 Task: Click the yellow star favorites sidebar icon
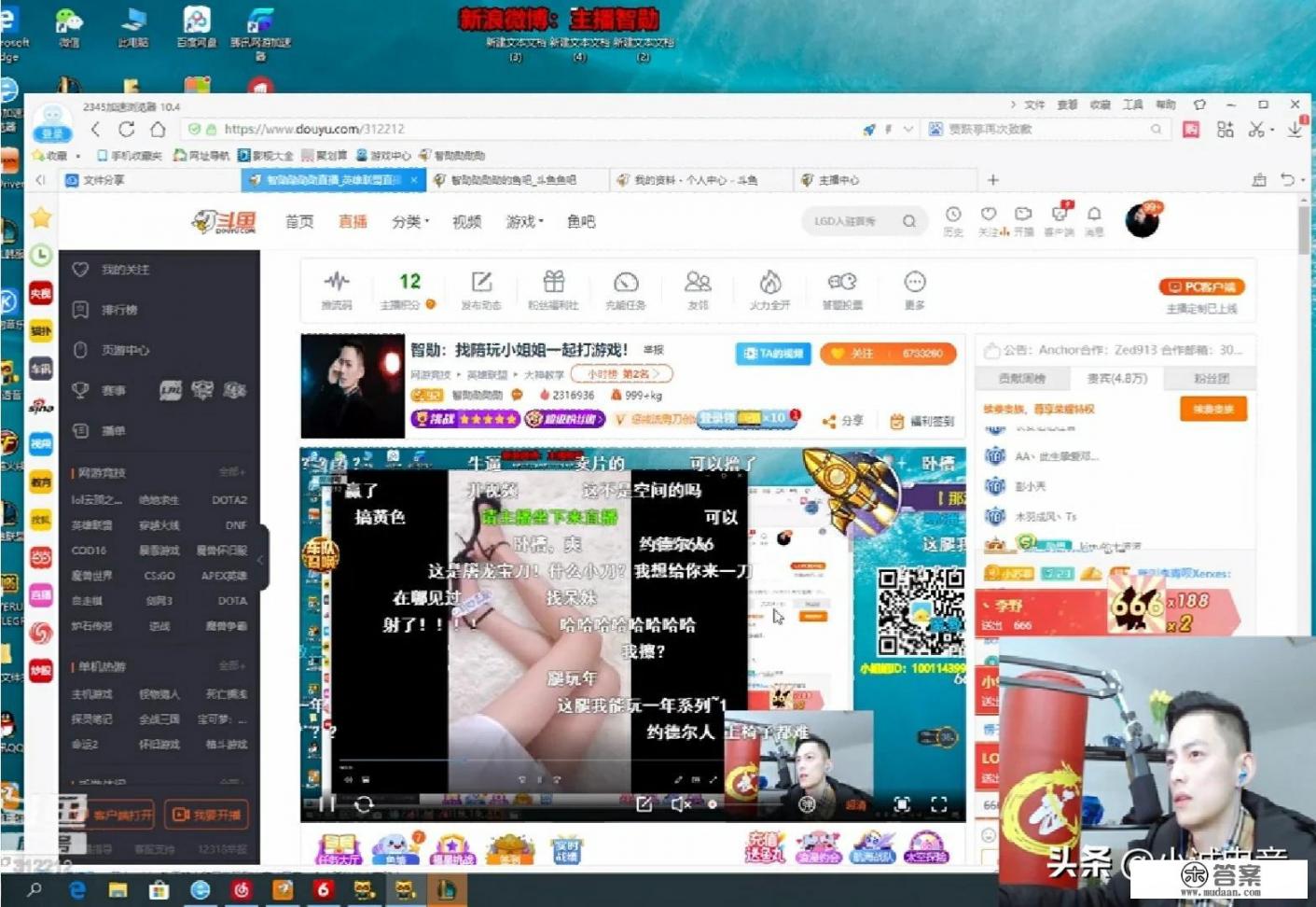[x=41, y=217]
